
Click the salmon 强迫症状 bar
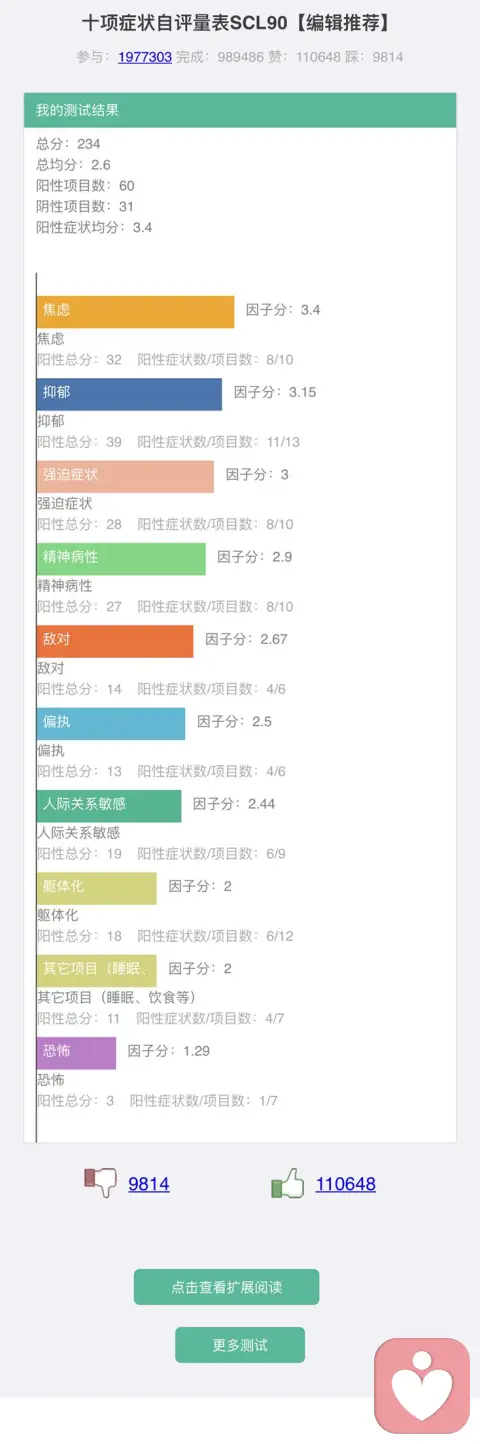click(125, 476)
